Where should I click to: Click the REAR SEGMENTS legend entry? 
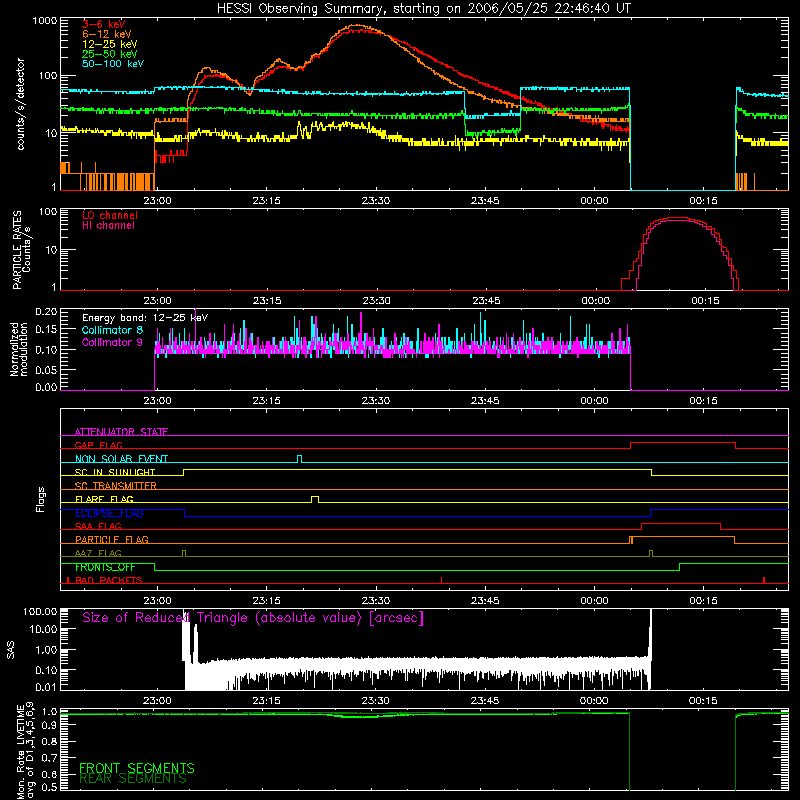click(133, 779)
